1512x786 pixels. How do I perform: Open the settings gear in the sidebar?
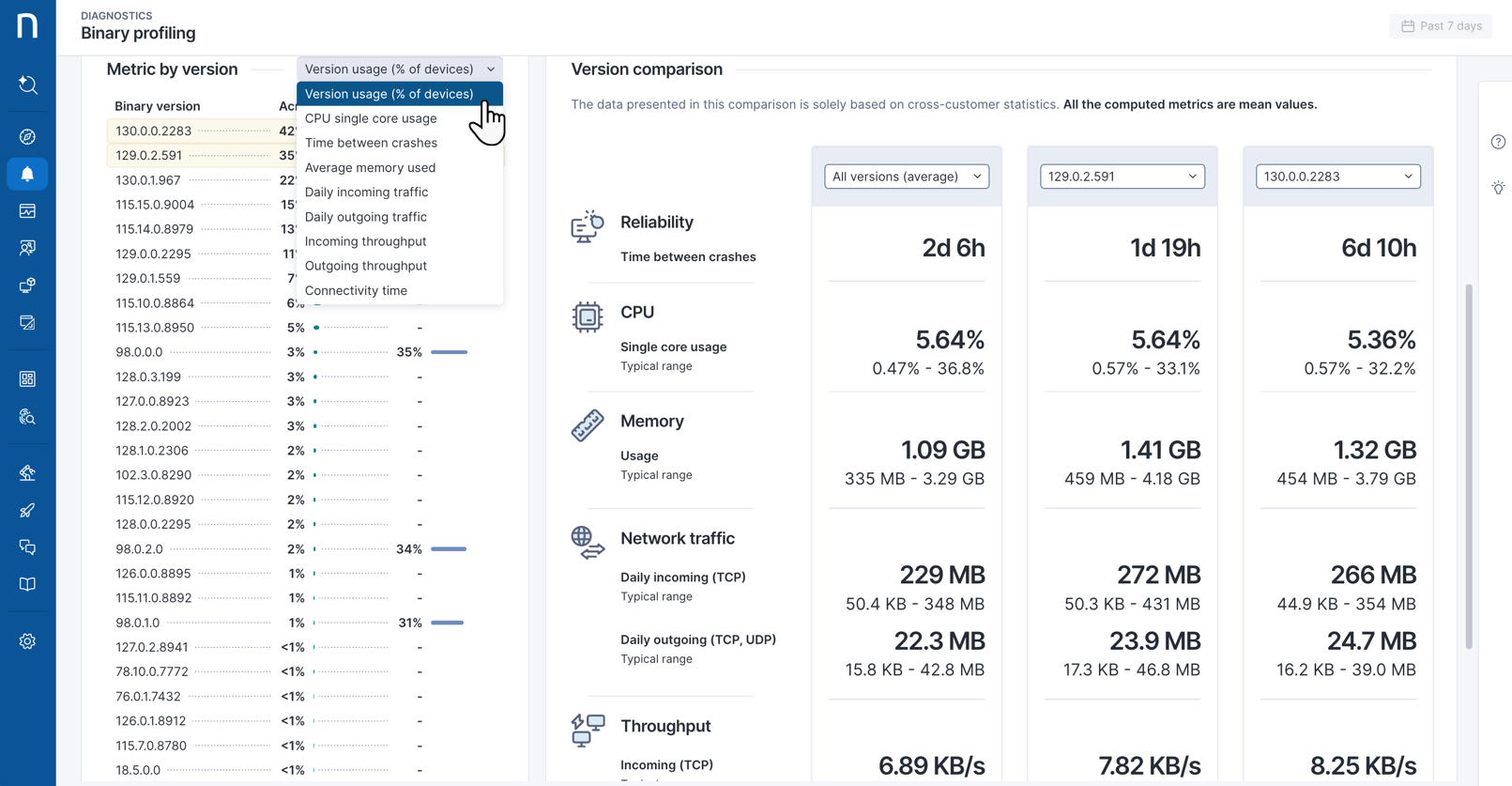(x=27, y=641)
